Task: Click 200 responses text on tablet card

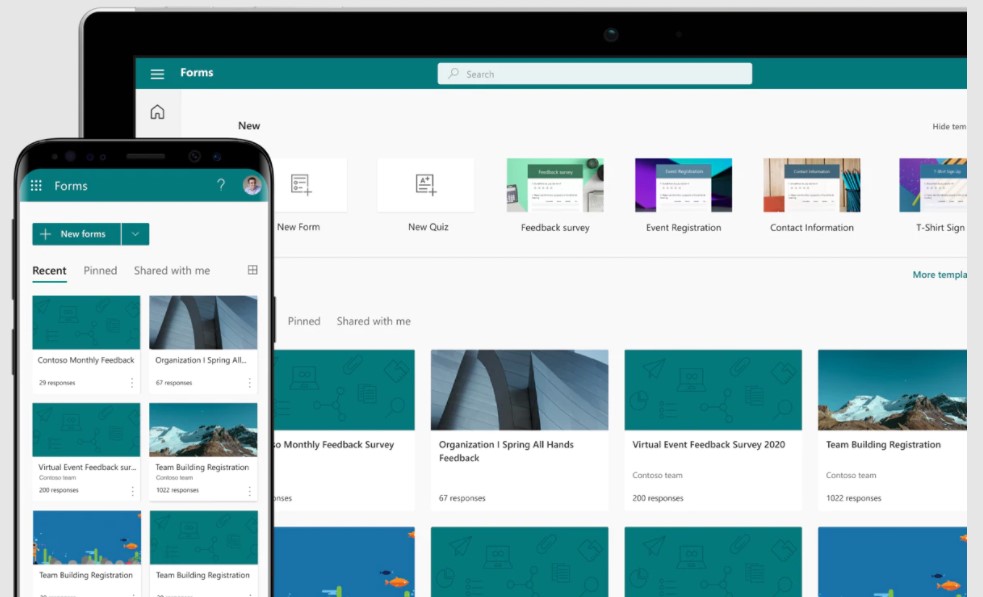Action: pos(658,498)
